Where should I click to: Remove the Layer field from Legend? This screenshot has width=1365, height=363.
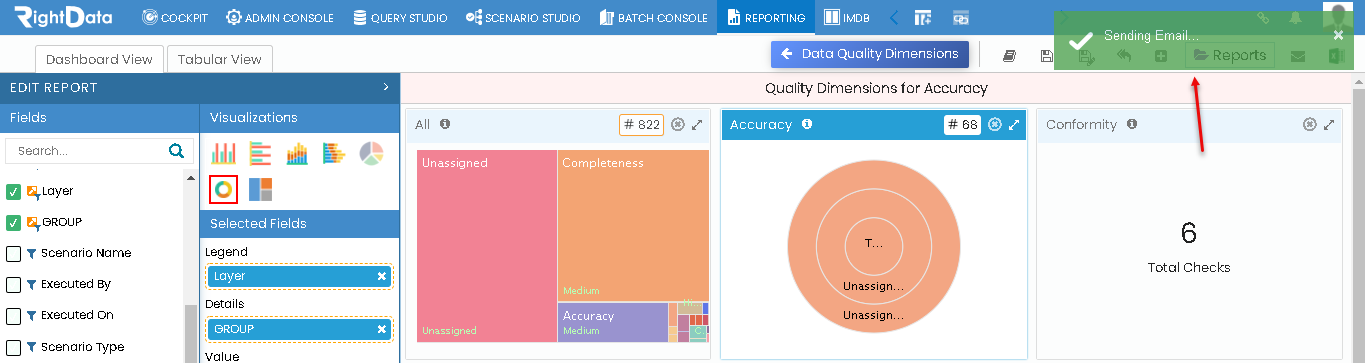pyautogui.click(x=381, y=276)
